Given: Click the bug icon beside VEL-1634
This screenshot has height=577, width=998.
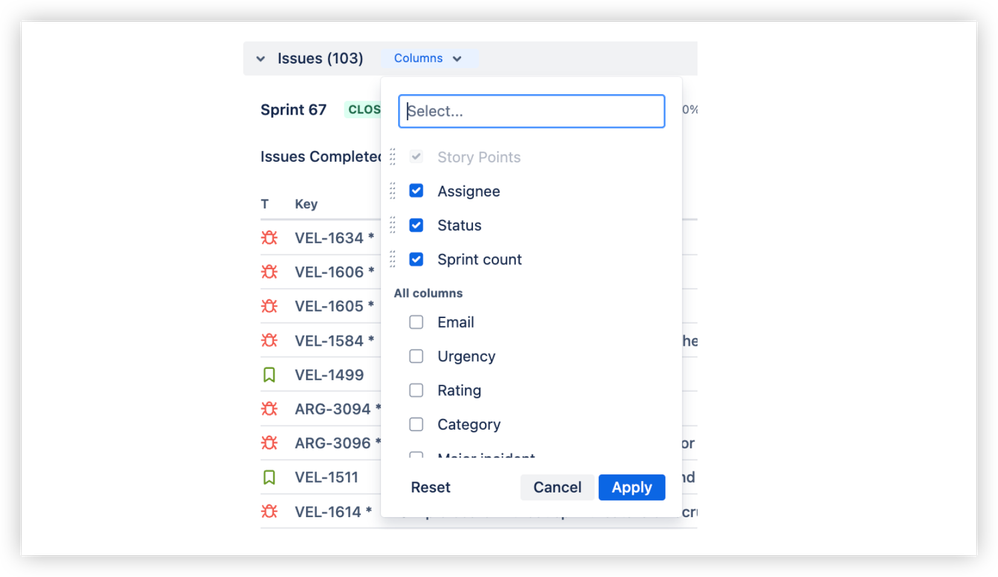Looking at the screenshot, I should tap(268, 238).
